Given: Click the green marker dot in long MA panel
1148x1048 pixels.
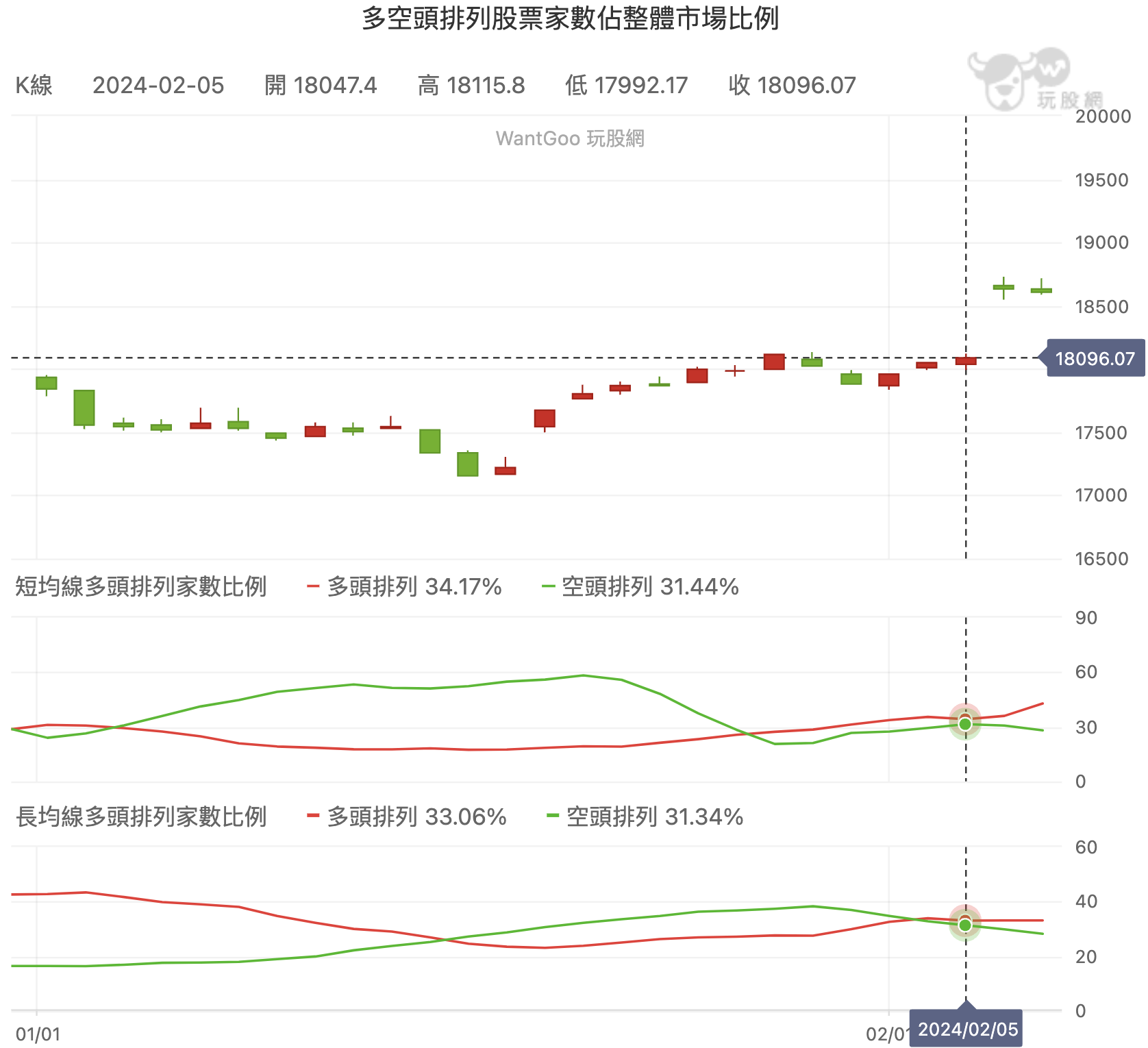Looking at the screenshot, I should (965, 925).
